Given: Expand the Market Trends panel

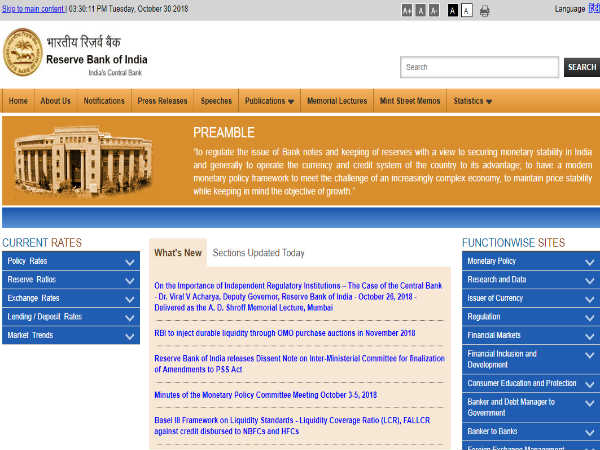Looking at the screenshot, I should [x=71, y=335].
